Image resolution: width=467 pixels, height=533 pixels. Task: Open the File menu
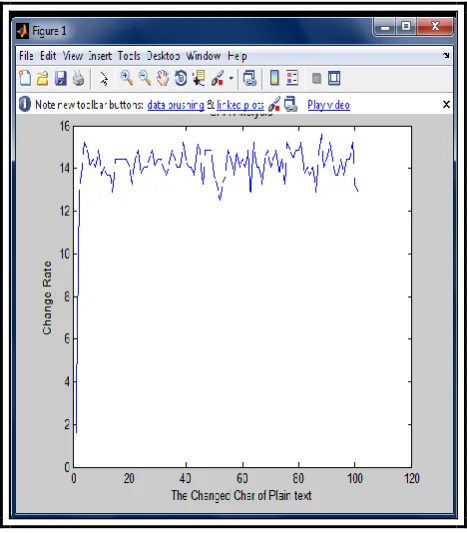pos(26,56)
